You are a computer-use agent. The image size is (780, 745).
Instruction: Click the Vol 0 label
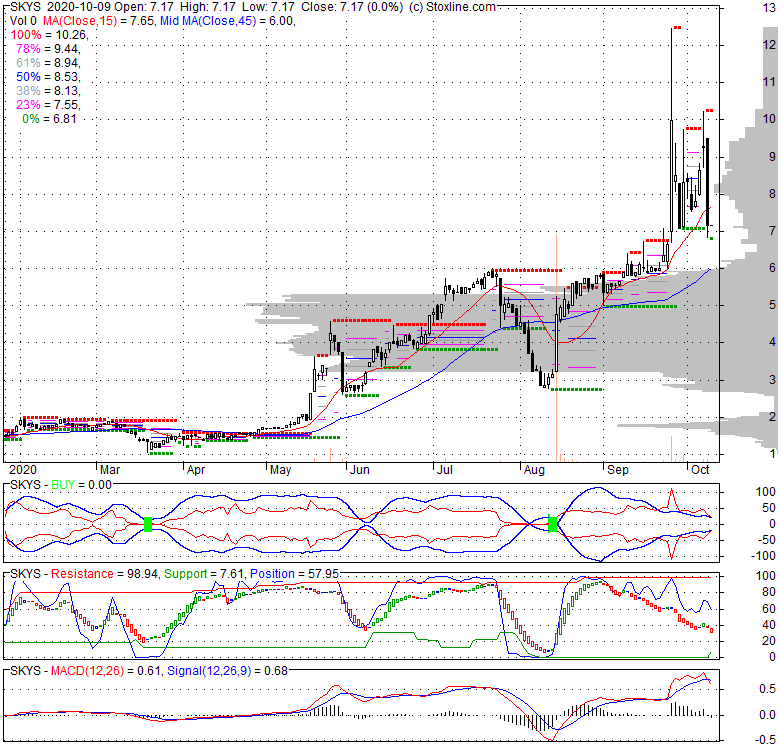[x=23, y=21]
